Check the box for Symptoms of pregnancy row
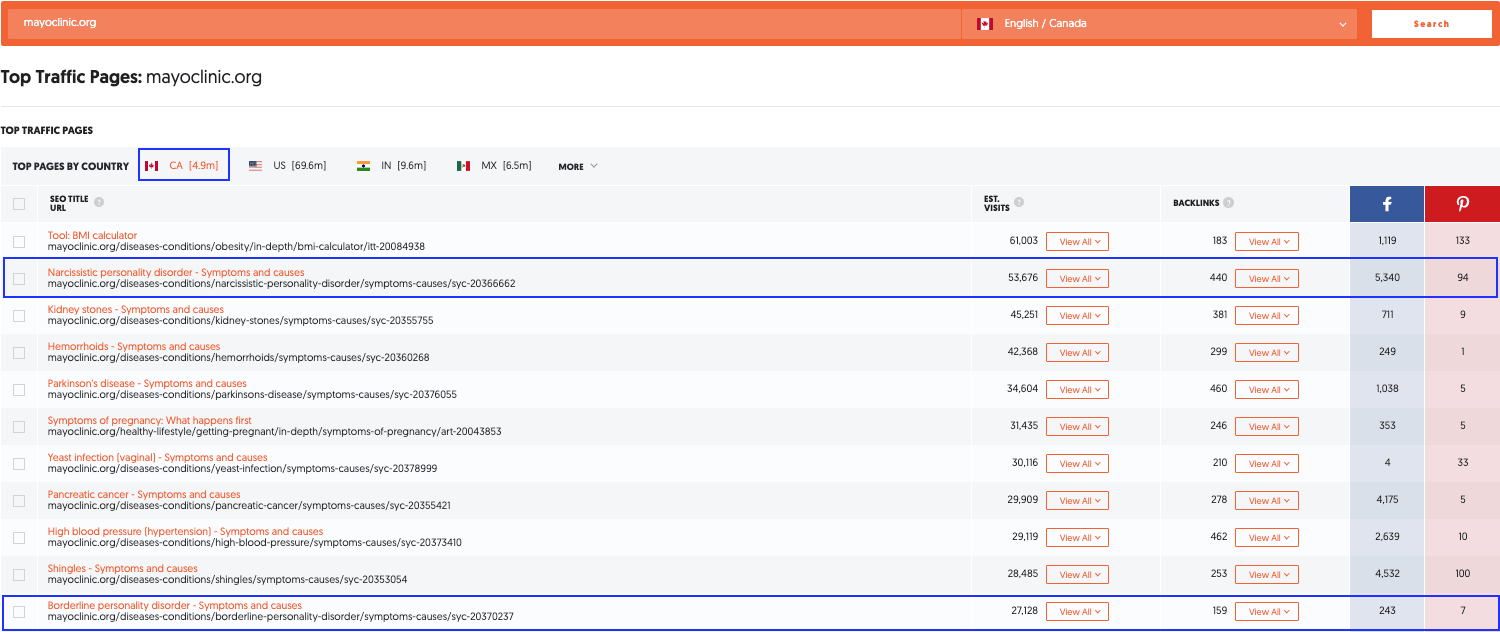The image size is (1500, 632). (x=19, y=426)
